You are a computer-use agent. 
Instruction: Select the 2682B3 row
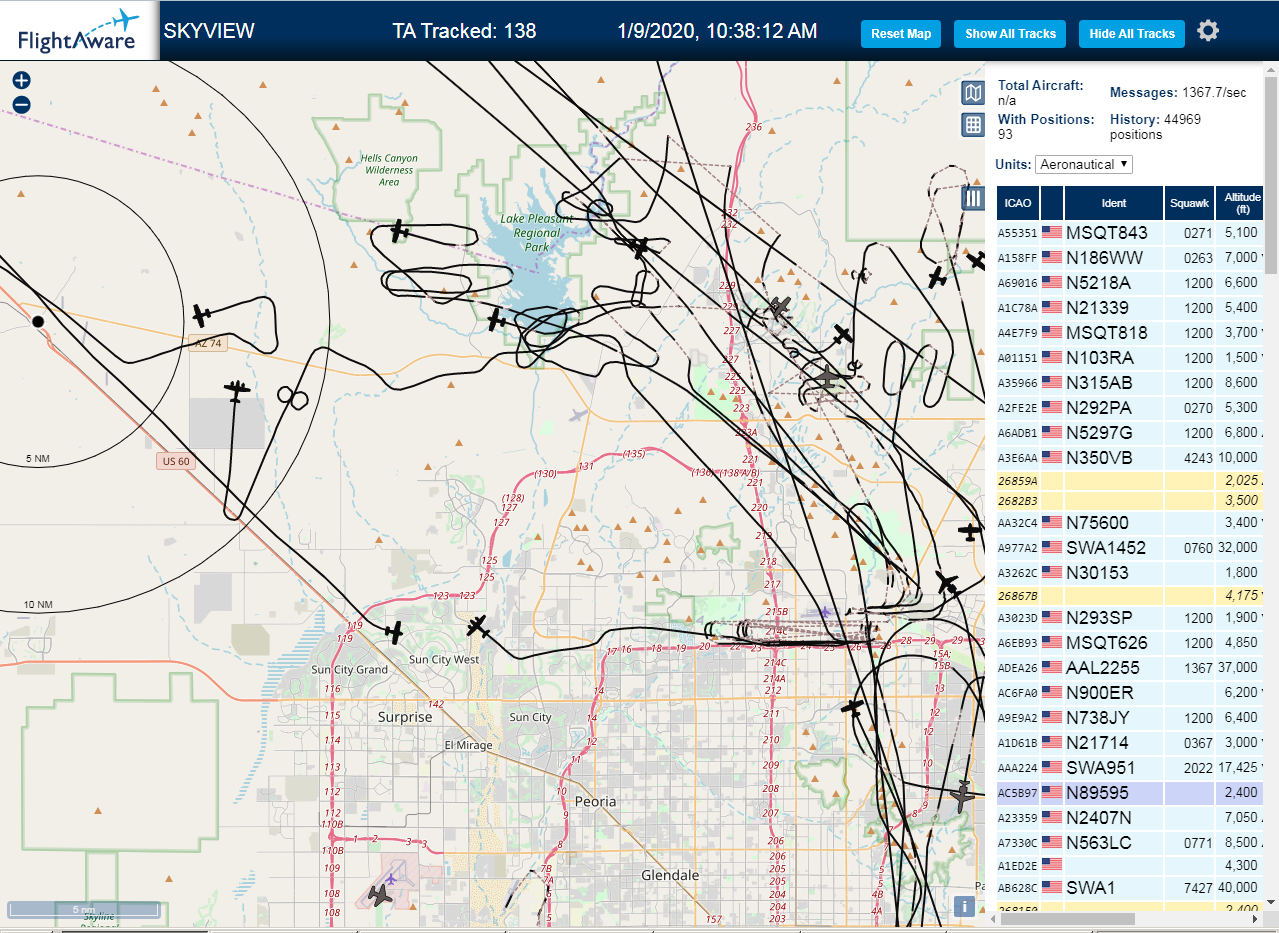[1130, 500]
